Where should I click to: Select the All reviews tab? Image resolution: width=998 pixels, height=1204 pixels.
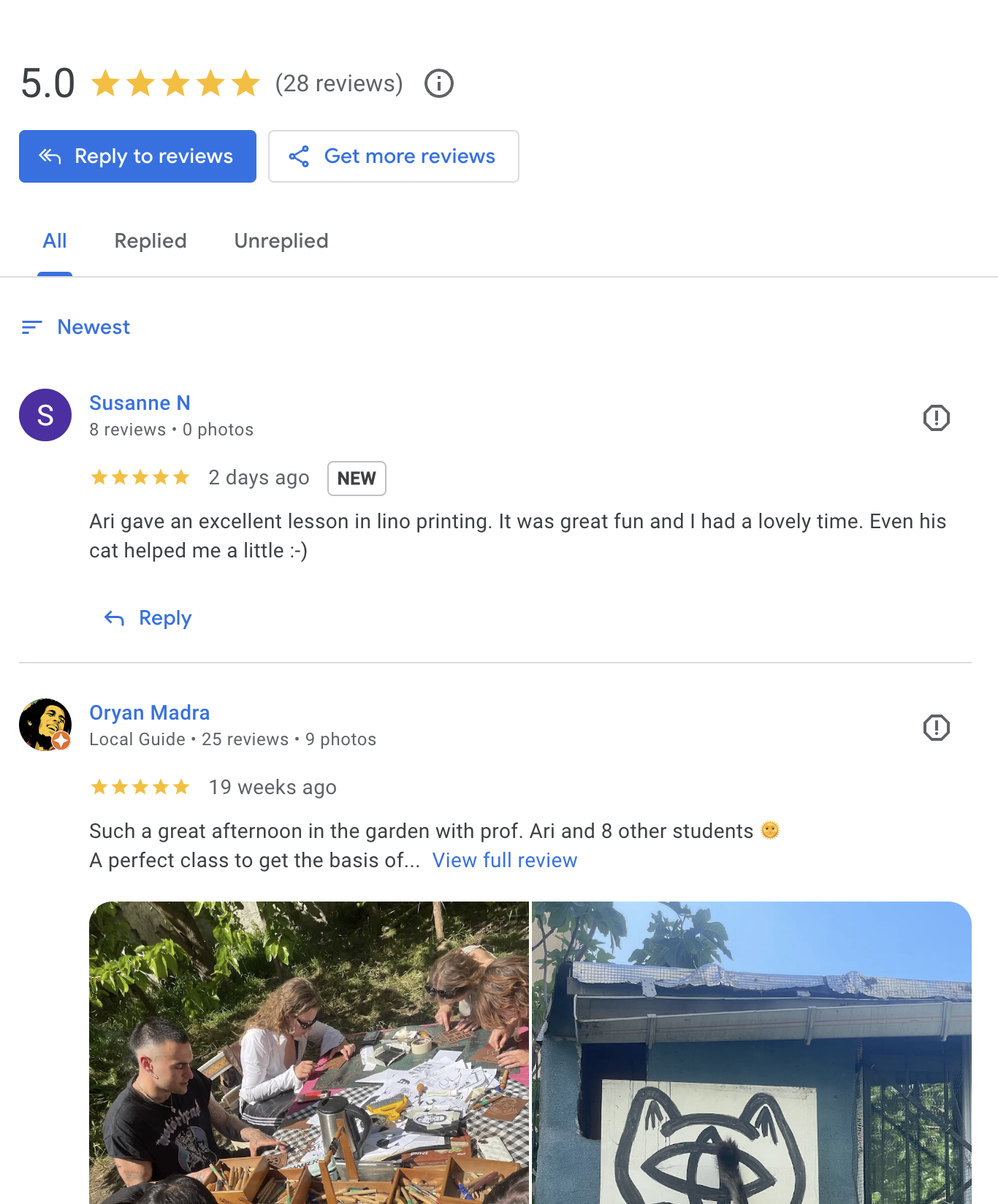point(55,241)
